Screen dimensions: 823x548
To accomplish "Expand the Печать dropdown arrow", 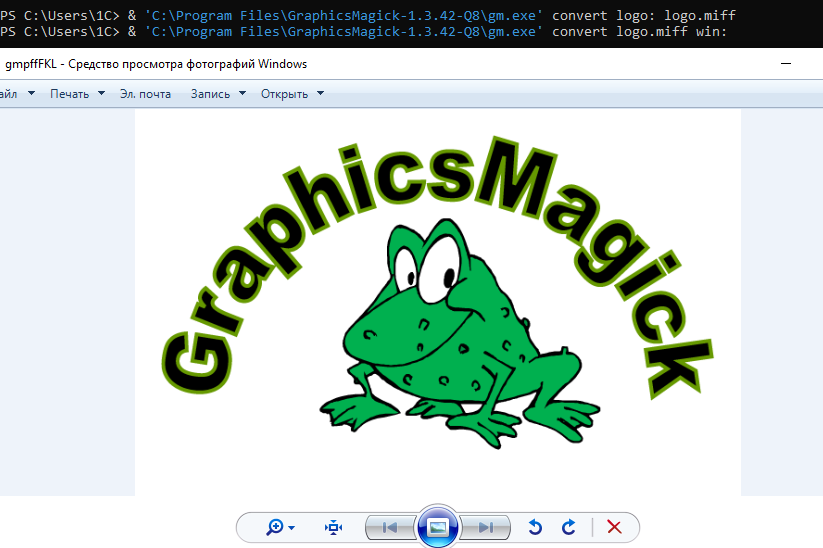I will (x=101, y=93).
